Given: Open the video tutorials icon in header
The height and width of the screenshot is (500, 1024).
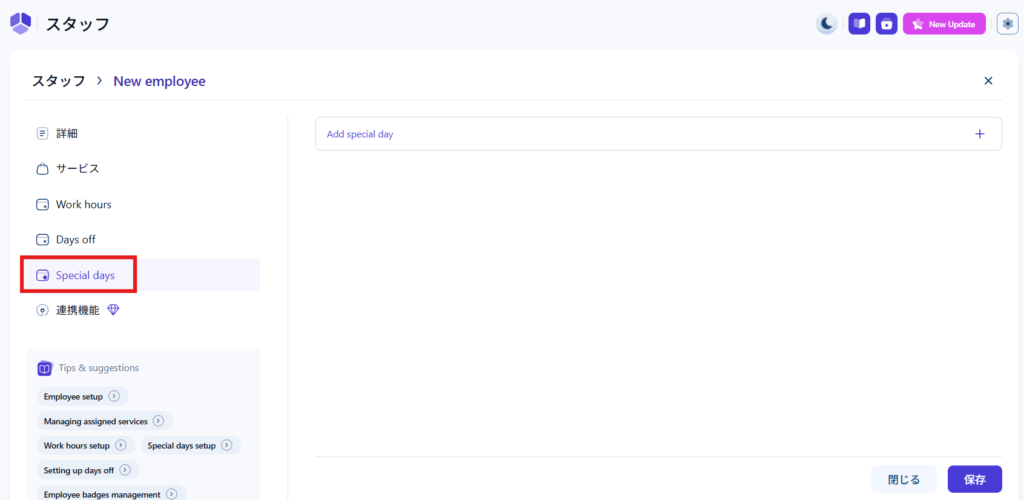Looking at the screenshot, I should click(x=886, y=24).
